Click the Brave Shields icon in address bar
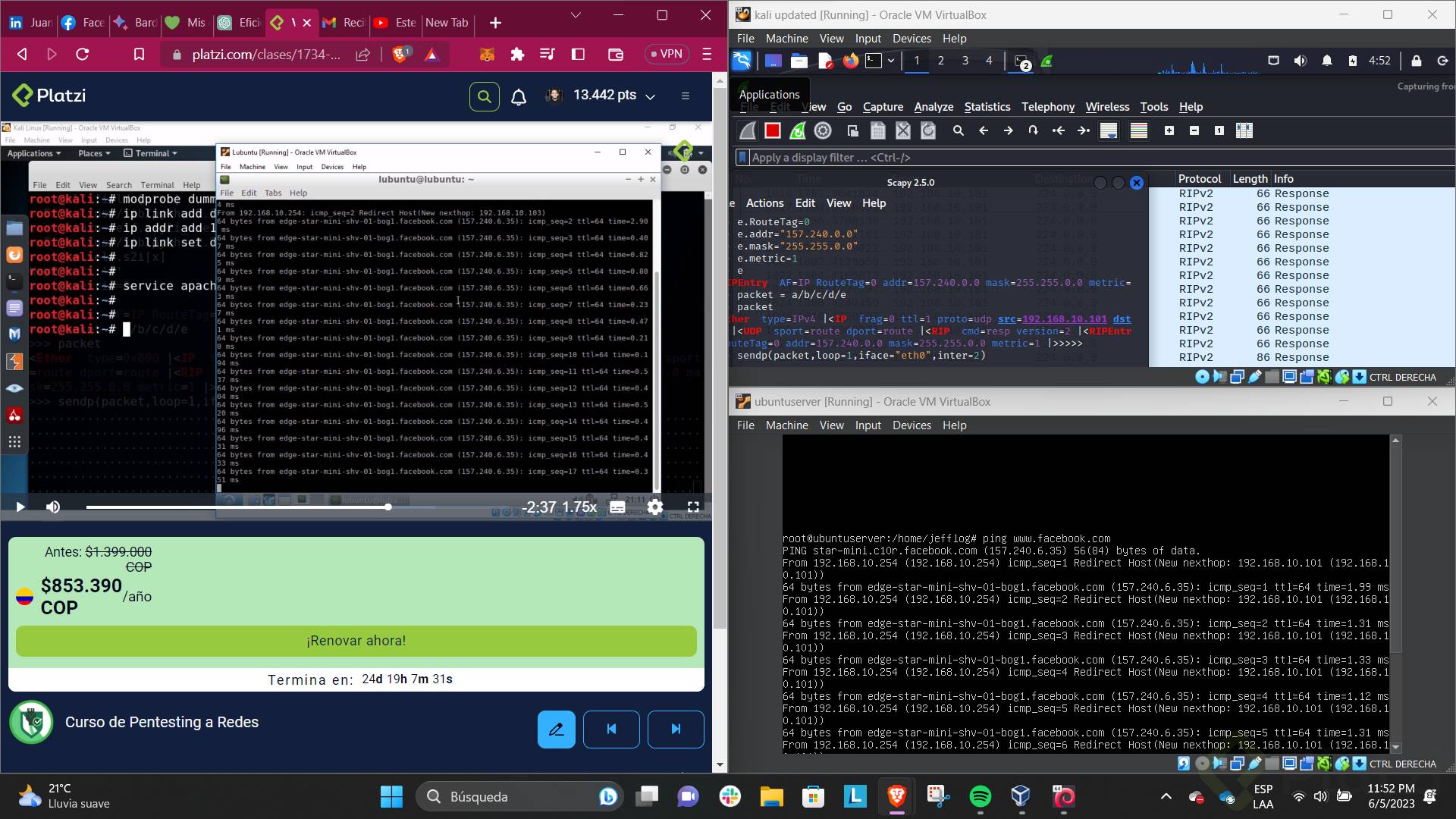The image size is (1456, 819). pos(400,54)
